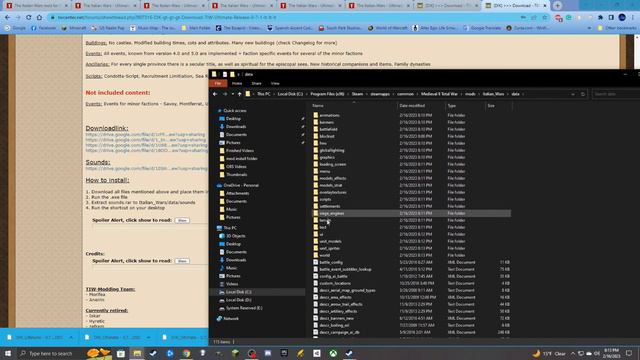Open recent locations dropdown in Explorer
640x360 pixels.
(x=233, y=94)
